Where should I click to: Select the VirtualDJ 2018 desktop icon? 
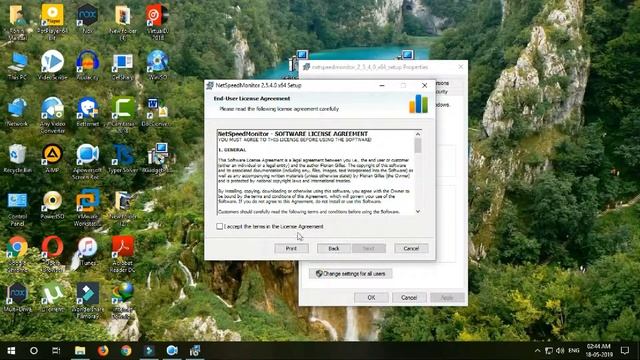click(158, 21)
